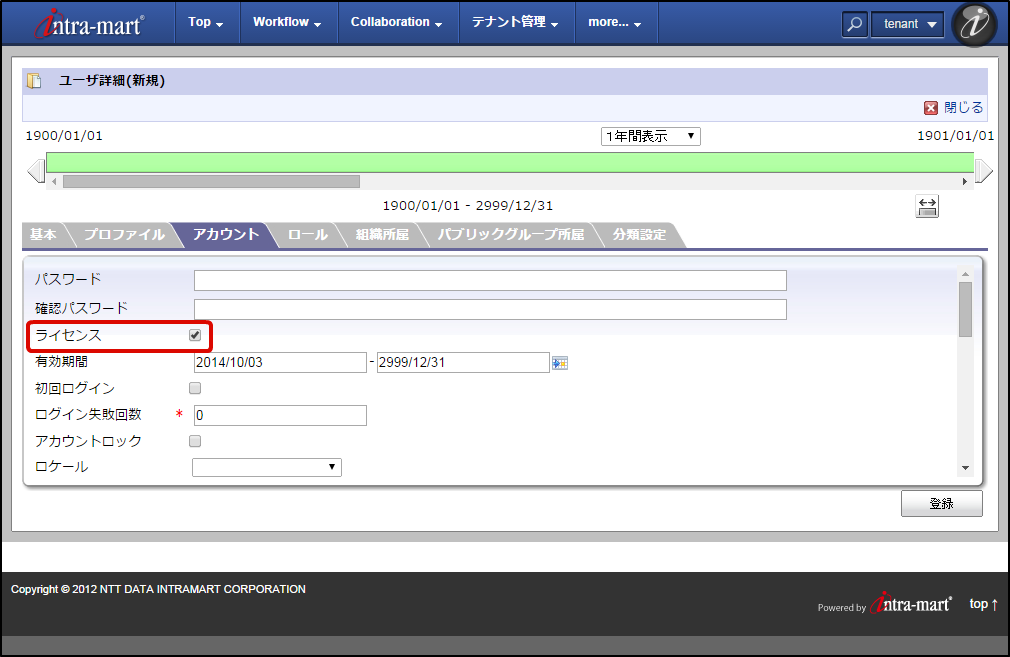Uncheck the ライセンス checkbox

pyautogui.click(x=195, y=335)
